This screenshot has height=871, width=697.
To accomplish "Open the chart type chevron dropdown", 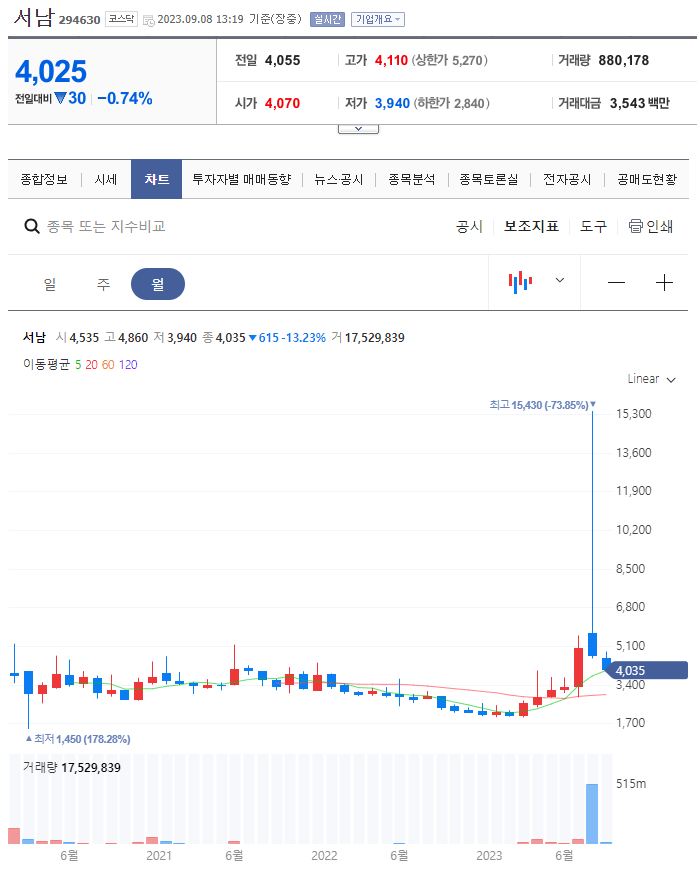I will pos(560,281).
